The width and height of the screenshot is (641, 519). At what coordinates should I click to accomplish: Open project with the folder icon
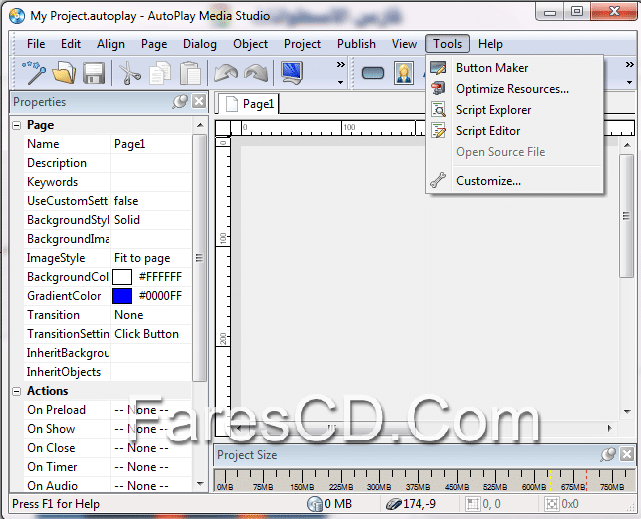[x=64, y=73]
